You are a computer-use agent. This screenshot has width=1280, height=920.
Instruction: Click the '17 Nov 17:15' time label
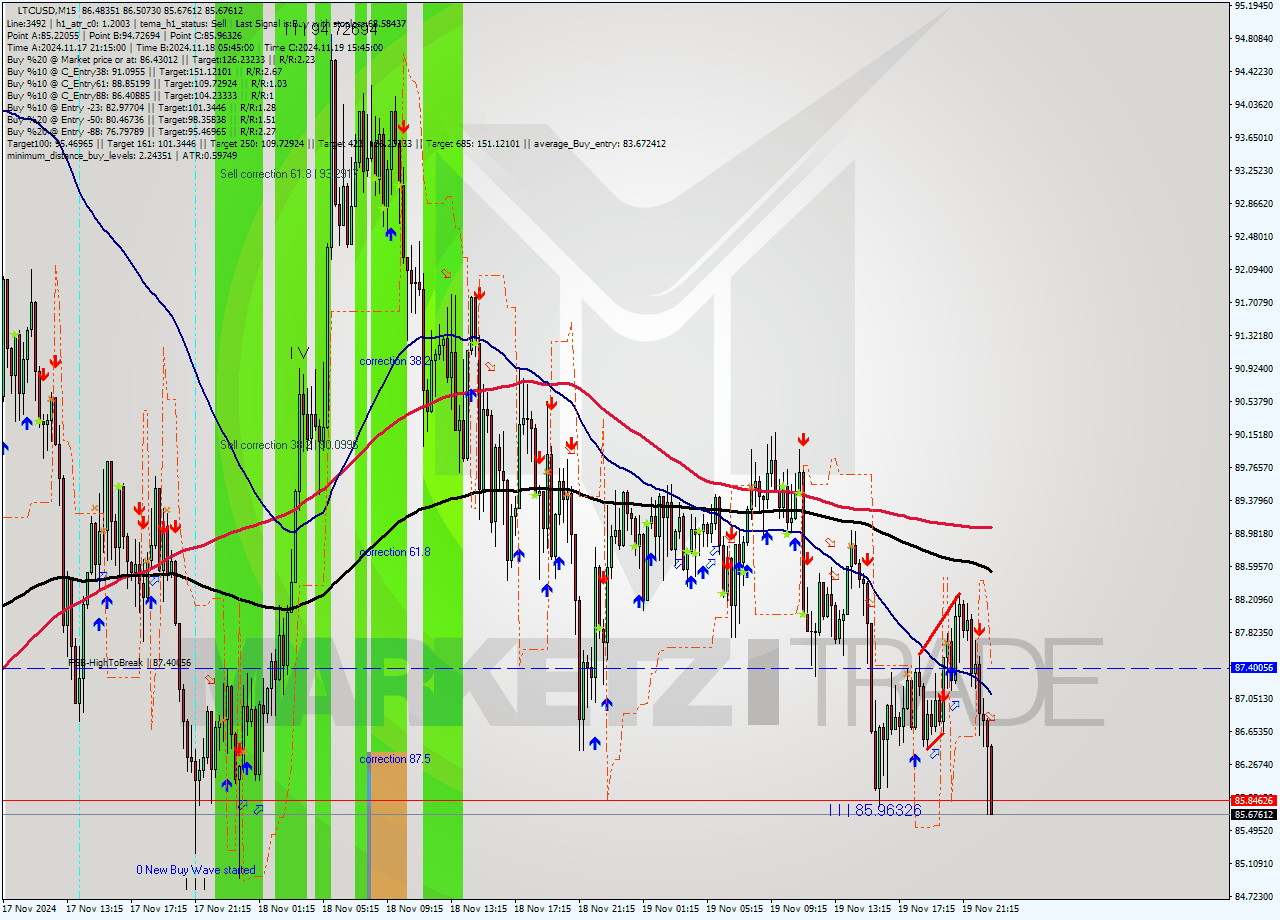point(159,909)
